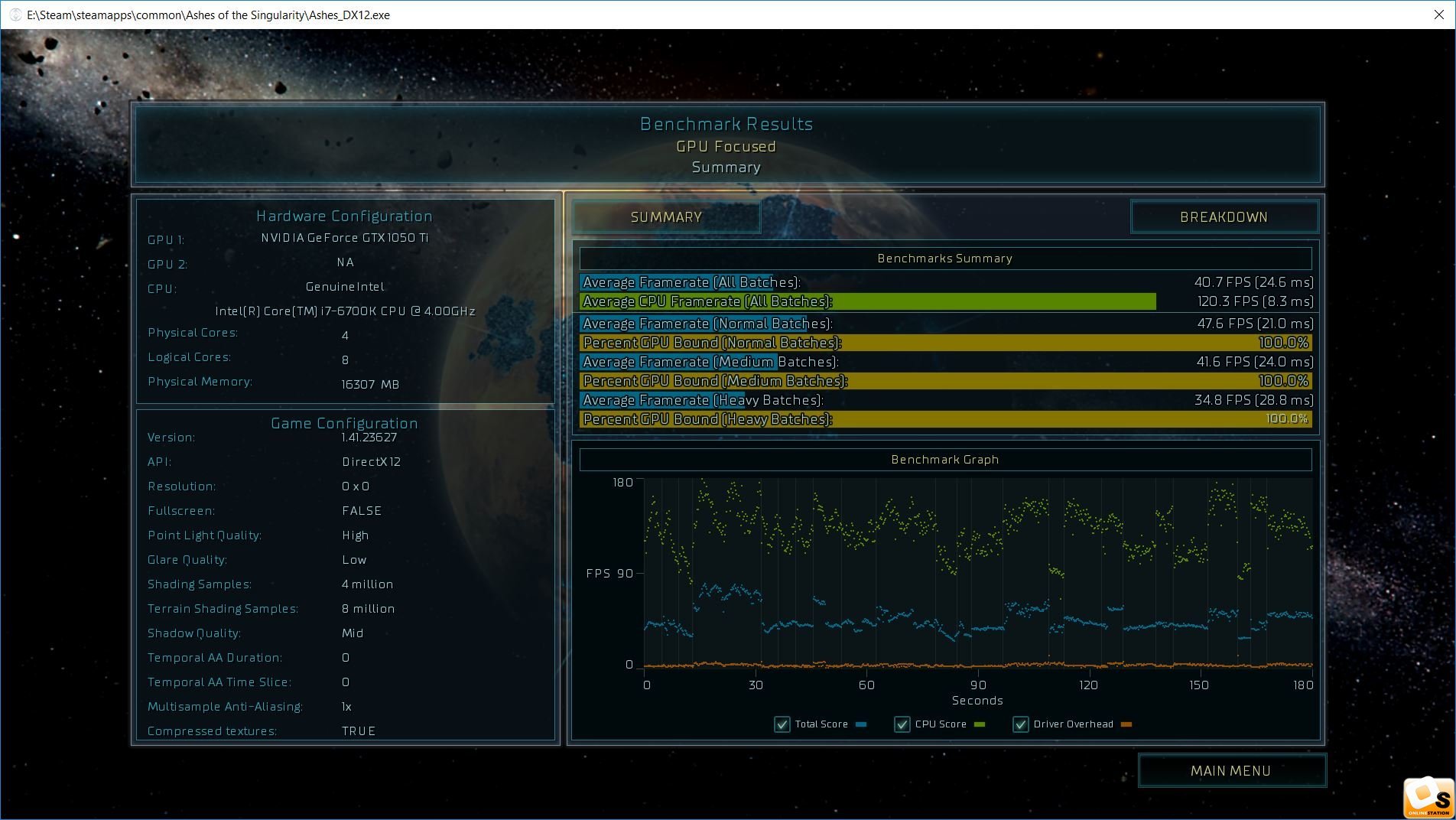Image resolution: width=1456 pixels, height=820 pixels.
Task: Click the Shadow Quality value Mid
Action: 353,633
